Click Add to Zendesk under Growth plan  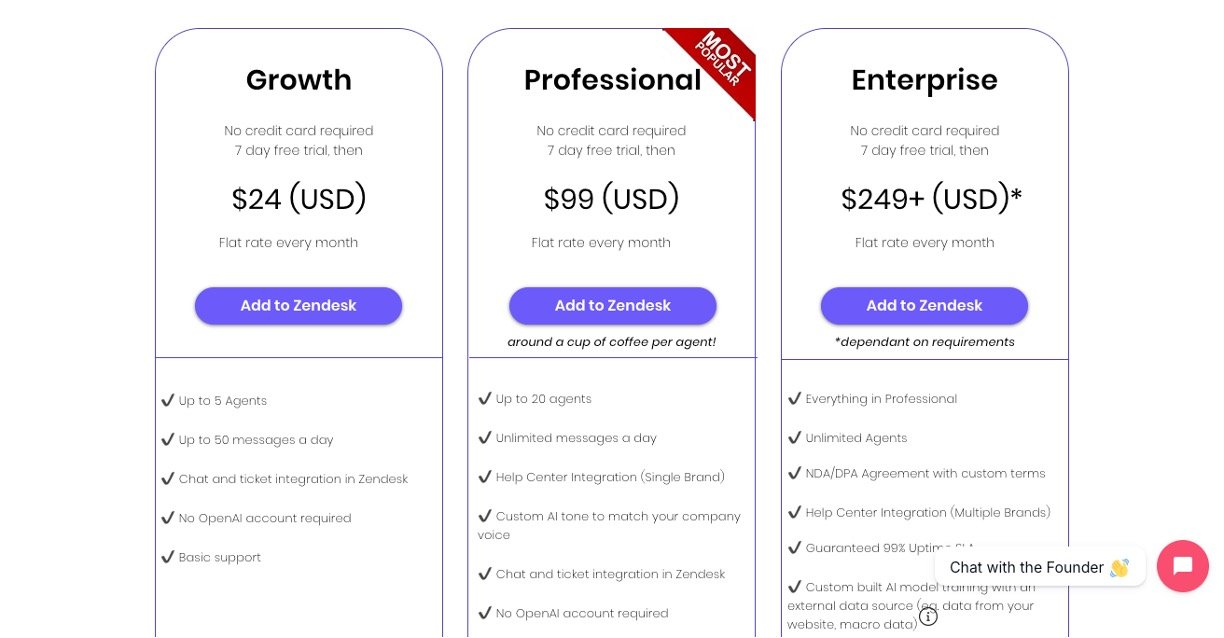click(298, 306)
